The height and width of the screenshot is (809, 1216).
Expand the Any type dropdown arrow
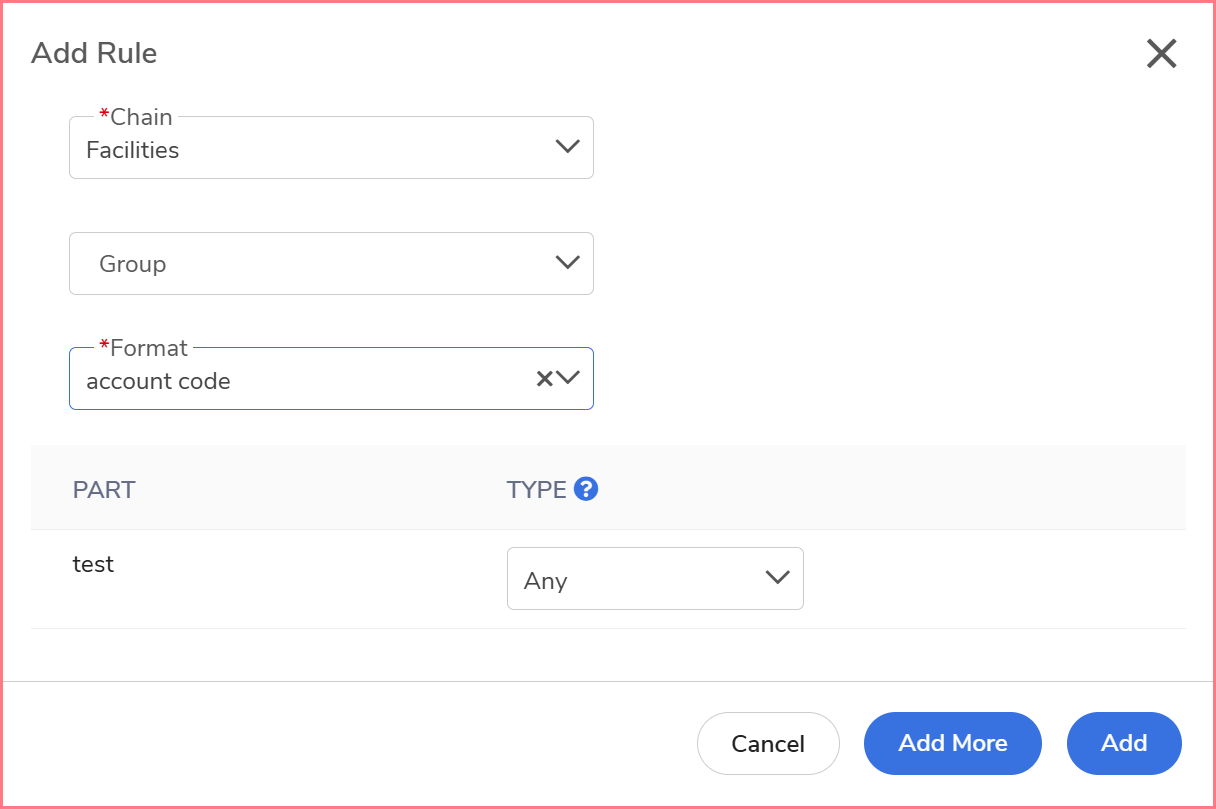point(777,578)
